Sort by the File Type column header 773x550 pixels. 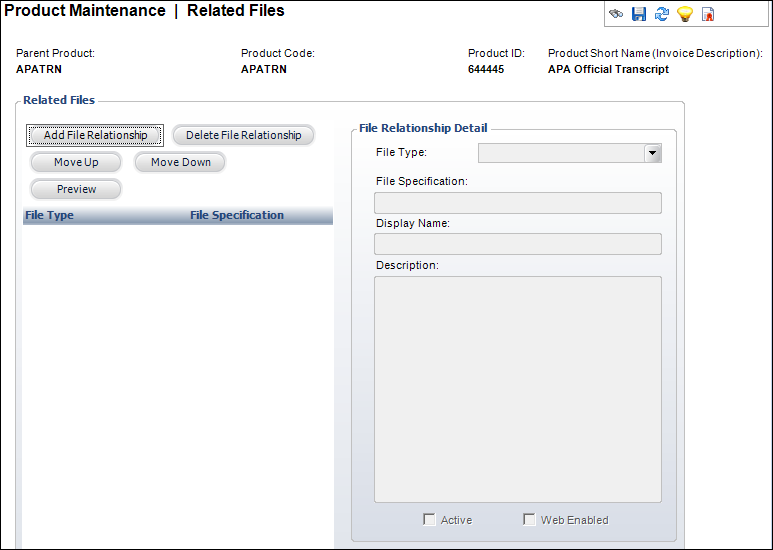pyautogui.click(x=49, y=215)
